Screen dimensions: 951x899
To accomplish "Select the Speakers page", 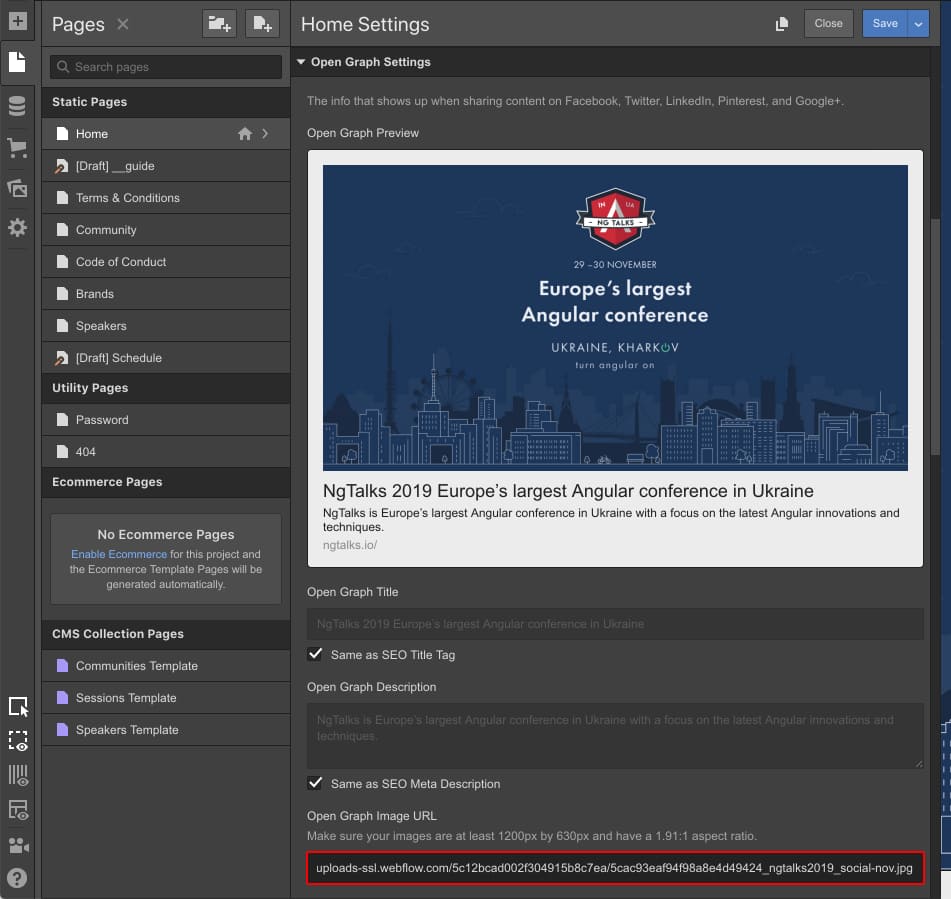I will (x=103, y=325).
